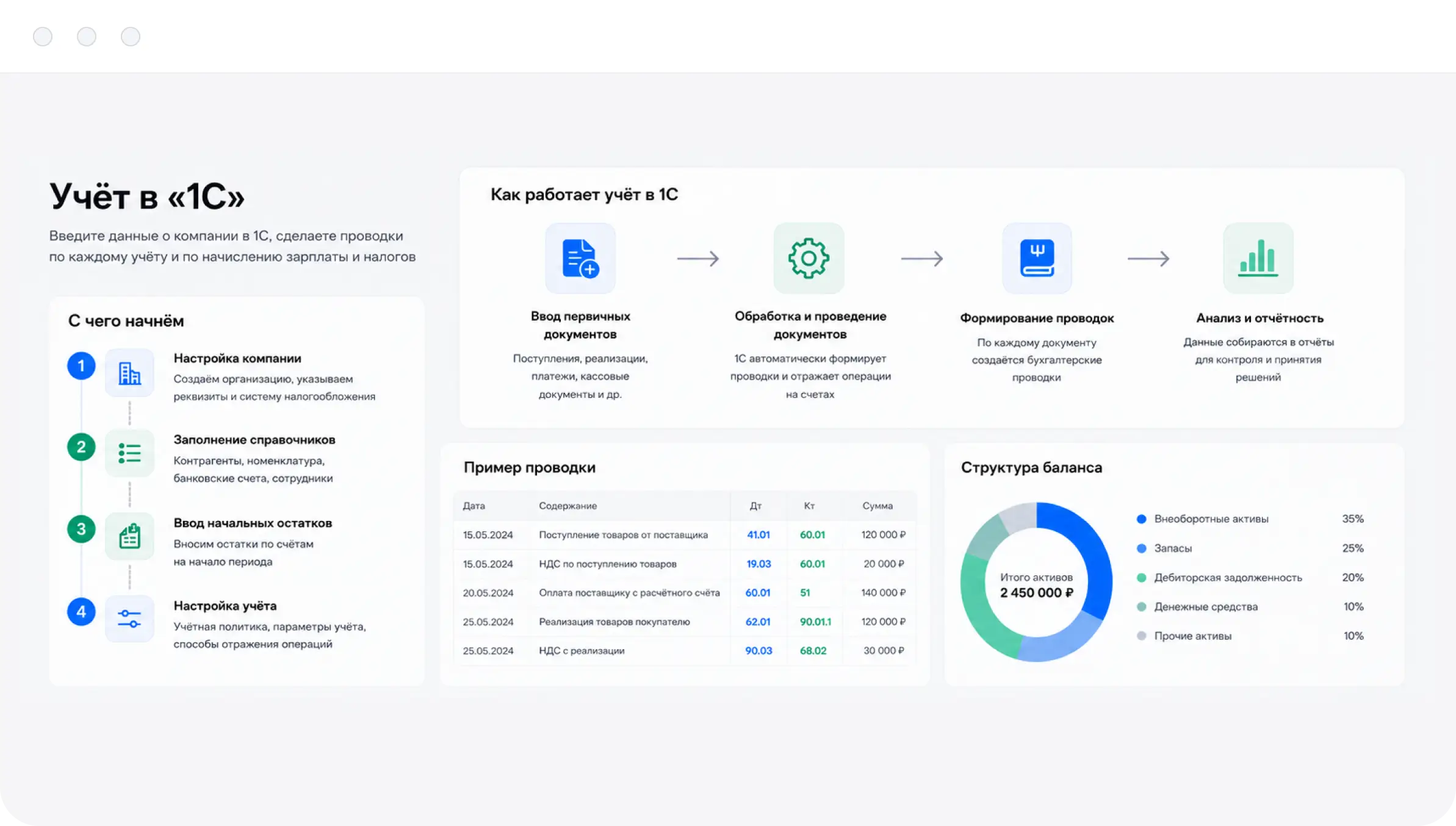The image size is (1456, 826).
Task: Select the Дт column header
Action: click(755, 506)
